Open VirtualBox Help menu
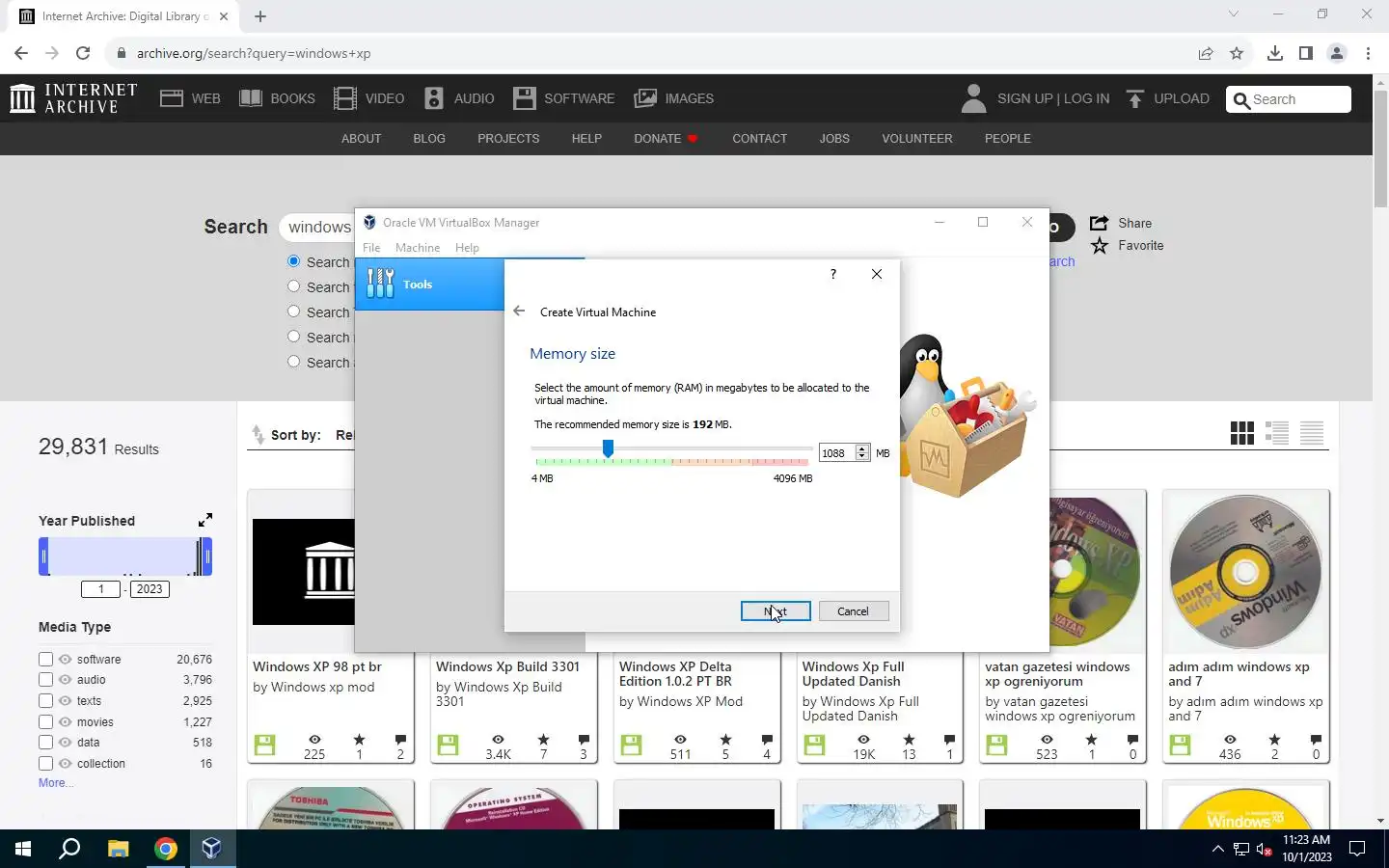This screenshot has width=1389, height=868. [467, 248]
